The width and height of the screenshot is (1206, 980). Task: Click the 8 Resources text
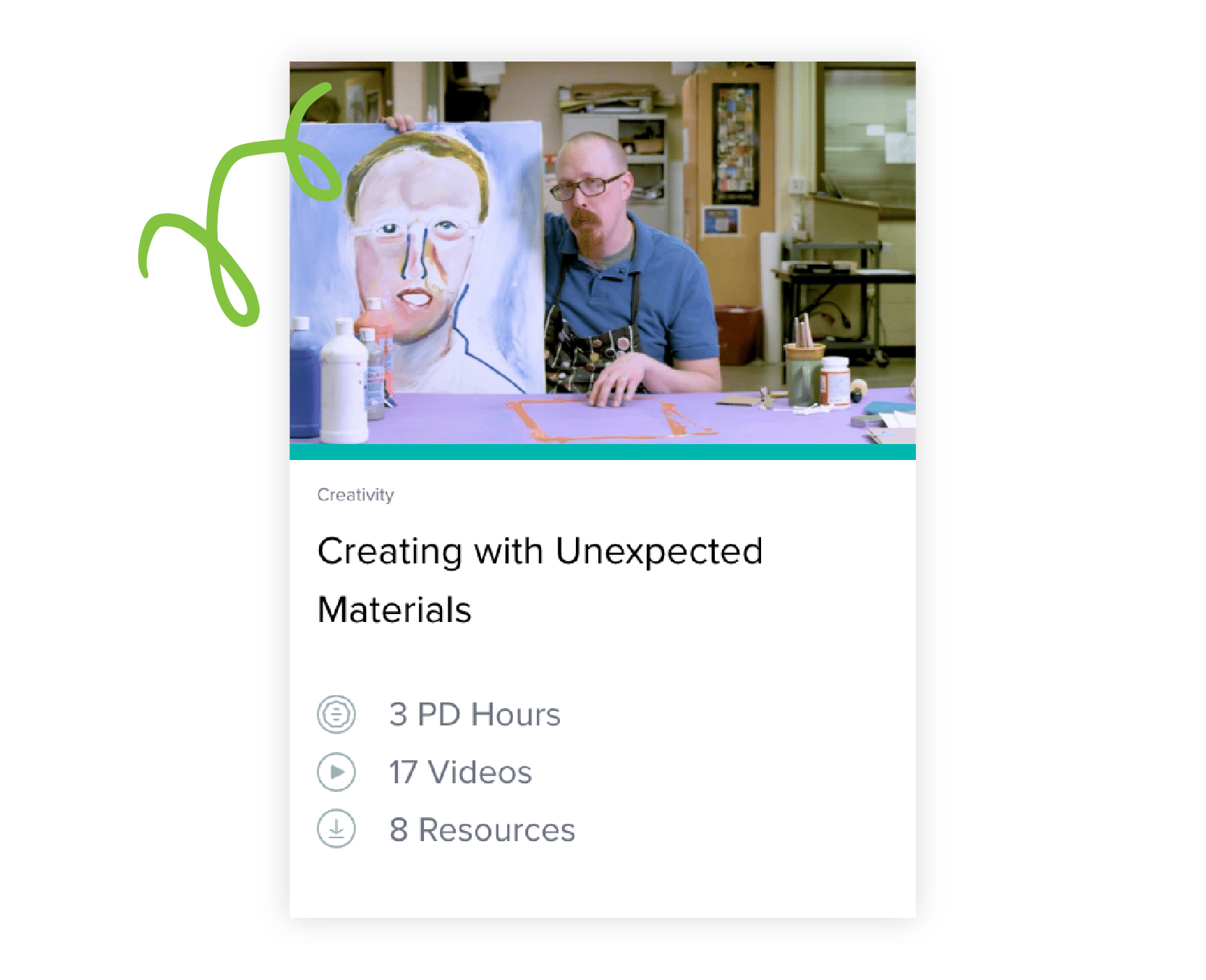point(482,830)
